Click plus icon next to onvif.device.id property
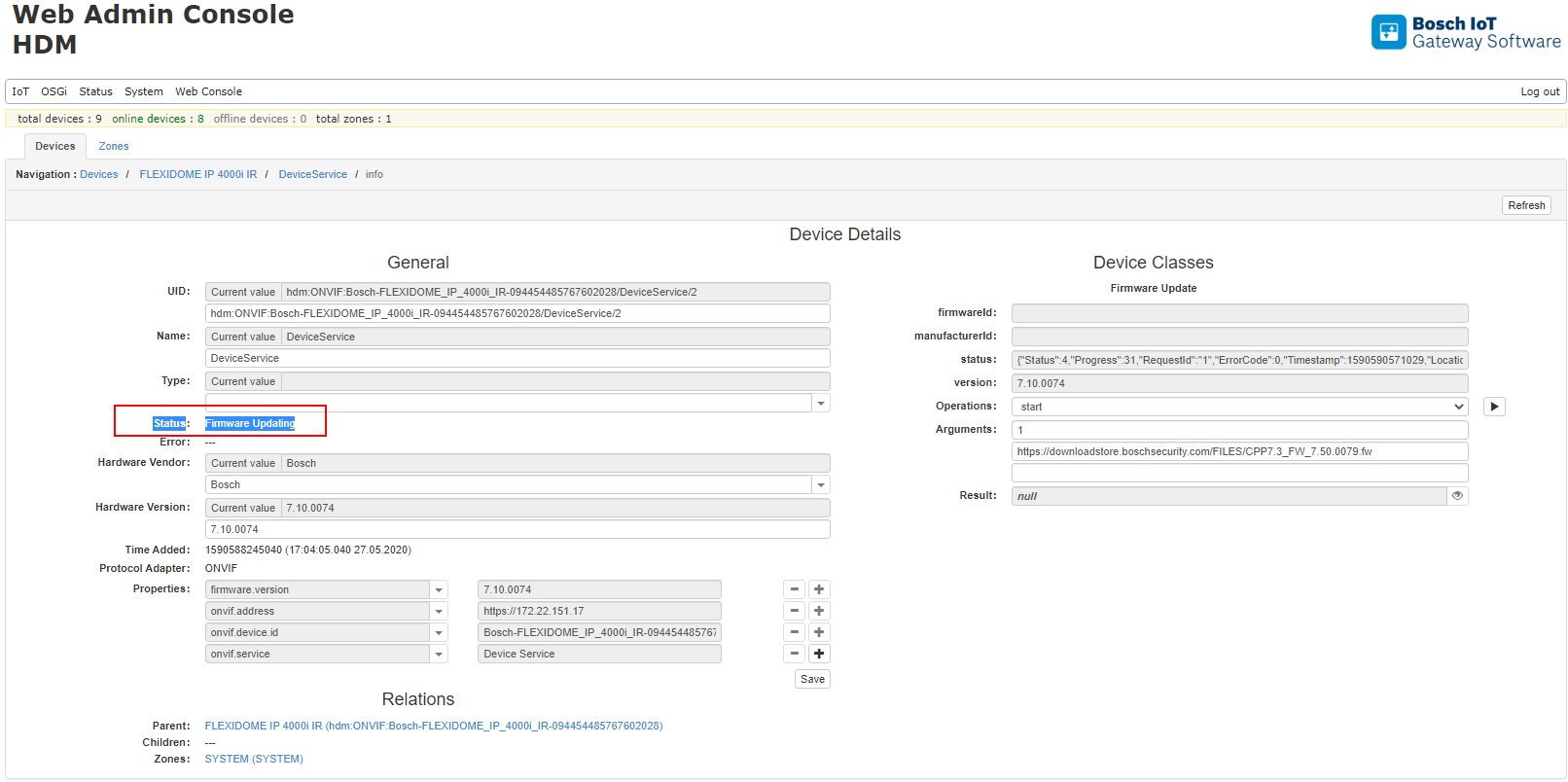Image resolution: width=1568 pixels, height=782 pixels. pyautogui.click(x=819, y=632)
